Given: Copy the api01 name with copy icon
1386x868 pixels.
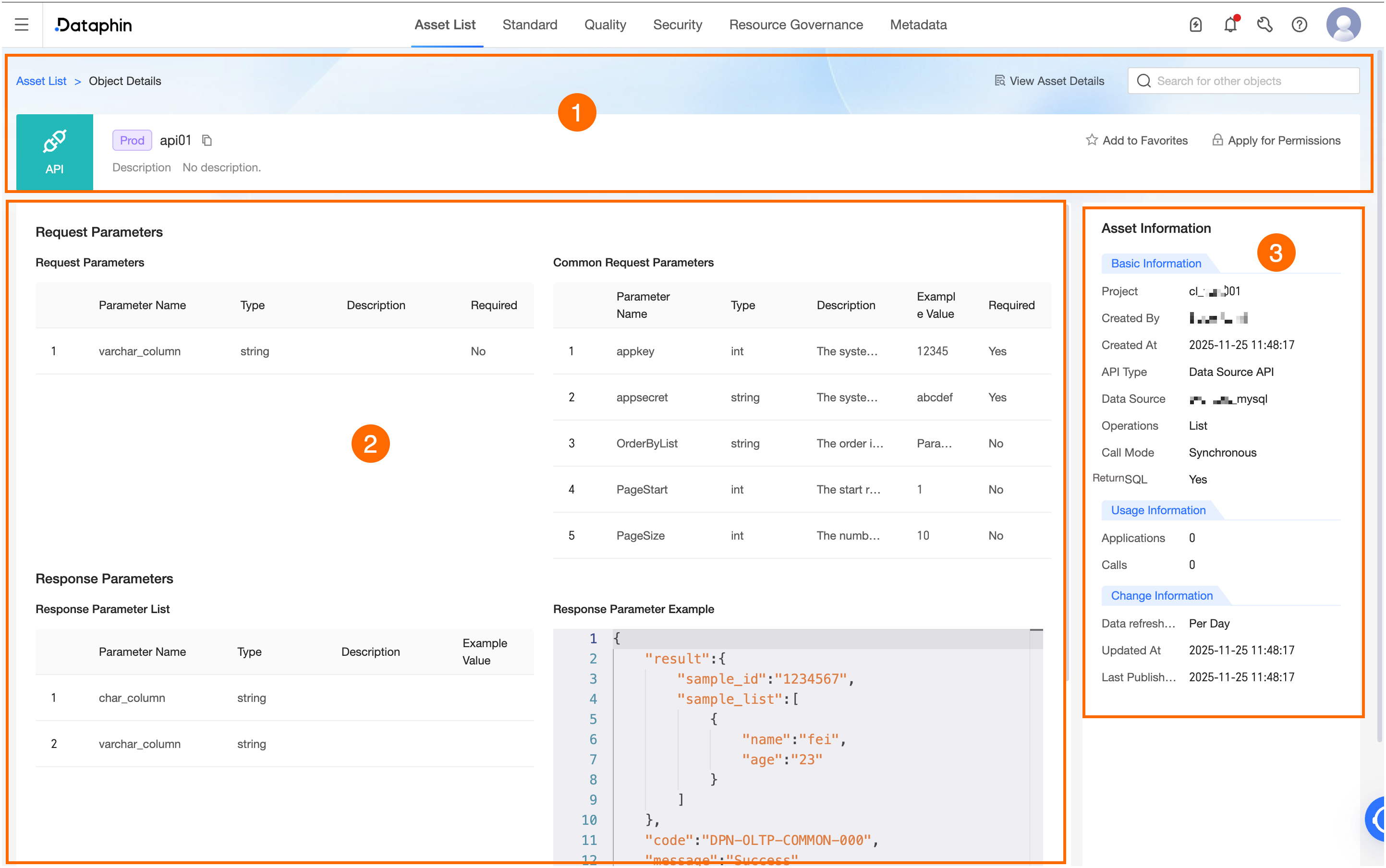Looking at the screenshot, I should 207,140.
